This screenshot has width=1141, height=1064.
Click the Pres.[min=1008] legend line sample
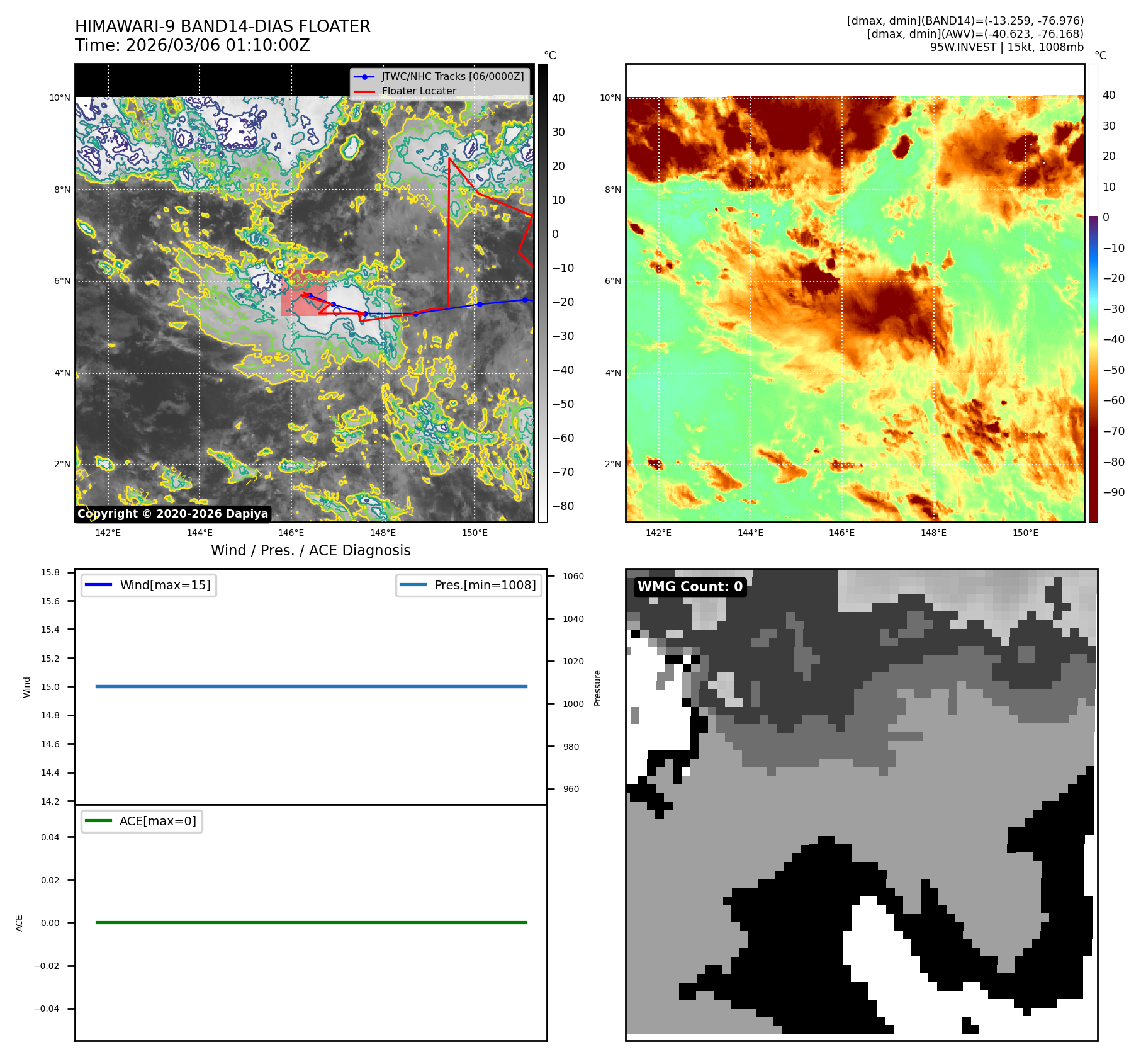coord(413,585)
